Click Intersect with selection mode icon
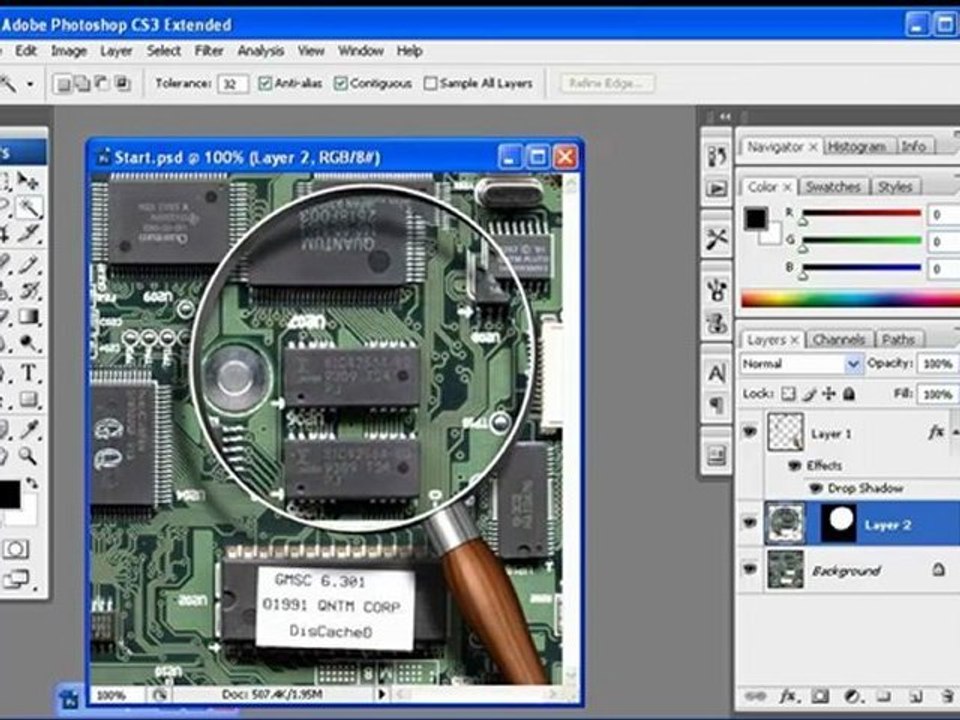 (122, 83)
